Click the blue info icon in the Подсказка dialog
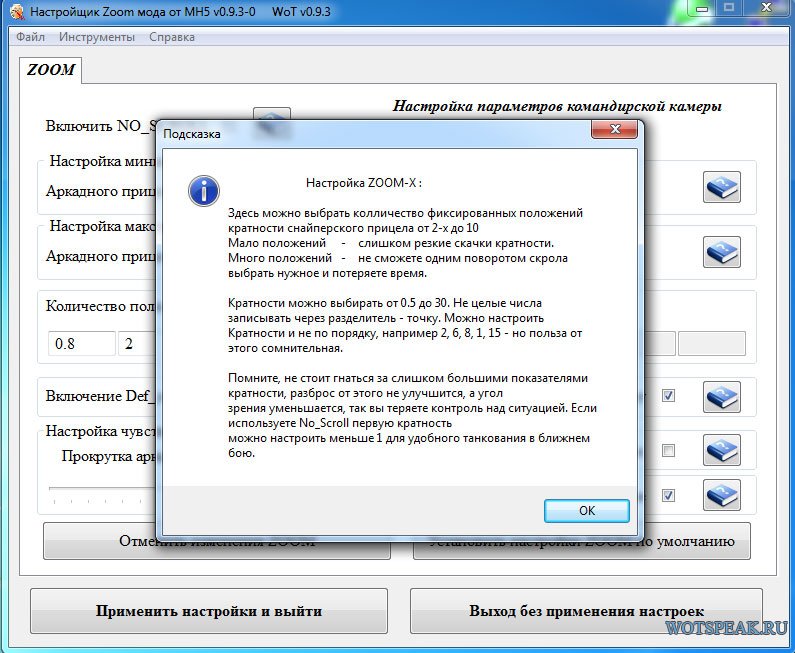The width and height of the screenshot is (795, 653). coord(204,191)
